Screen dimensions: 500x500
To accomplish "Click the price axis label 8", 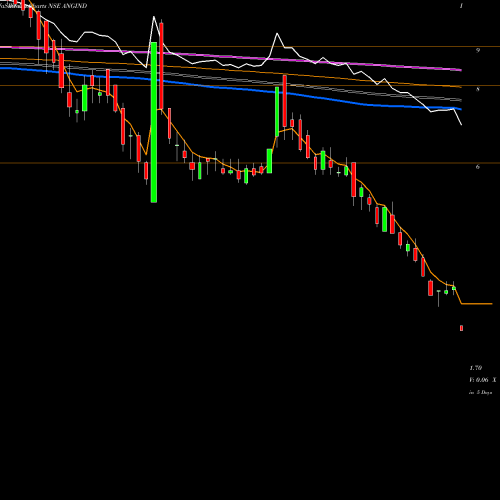I will [478, 89].
